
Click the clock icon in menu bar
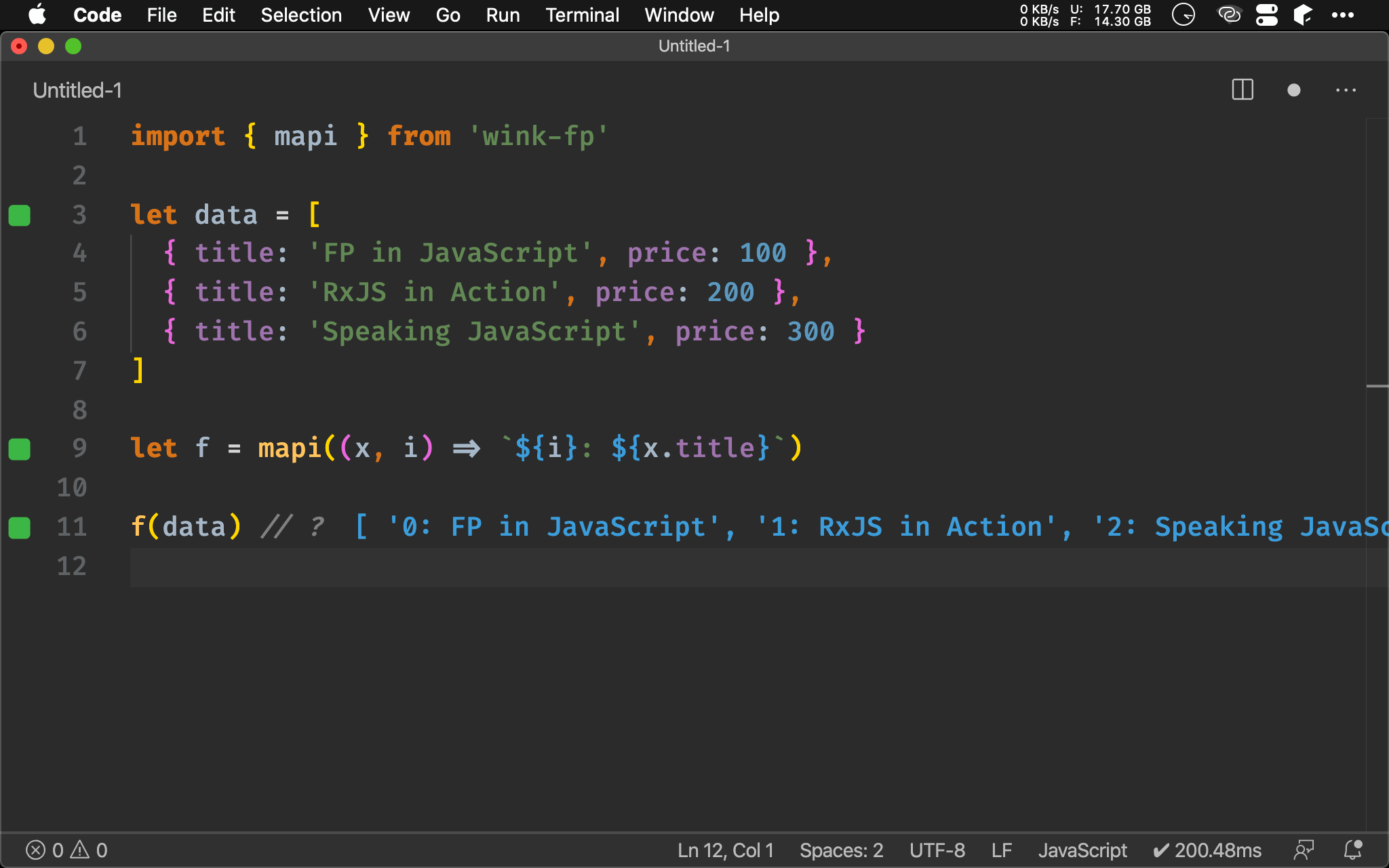(x=1183, y=15)
